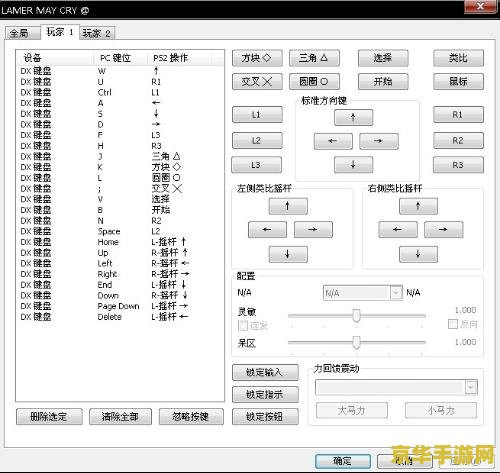Click the 锁定按钮 button
Image resolution: width=500 pixels, height=473 pixels.
pyautogui.click(x=265, y=417)
